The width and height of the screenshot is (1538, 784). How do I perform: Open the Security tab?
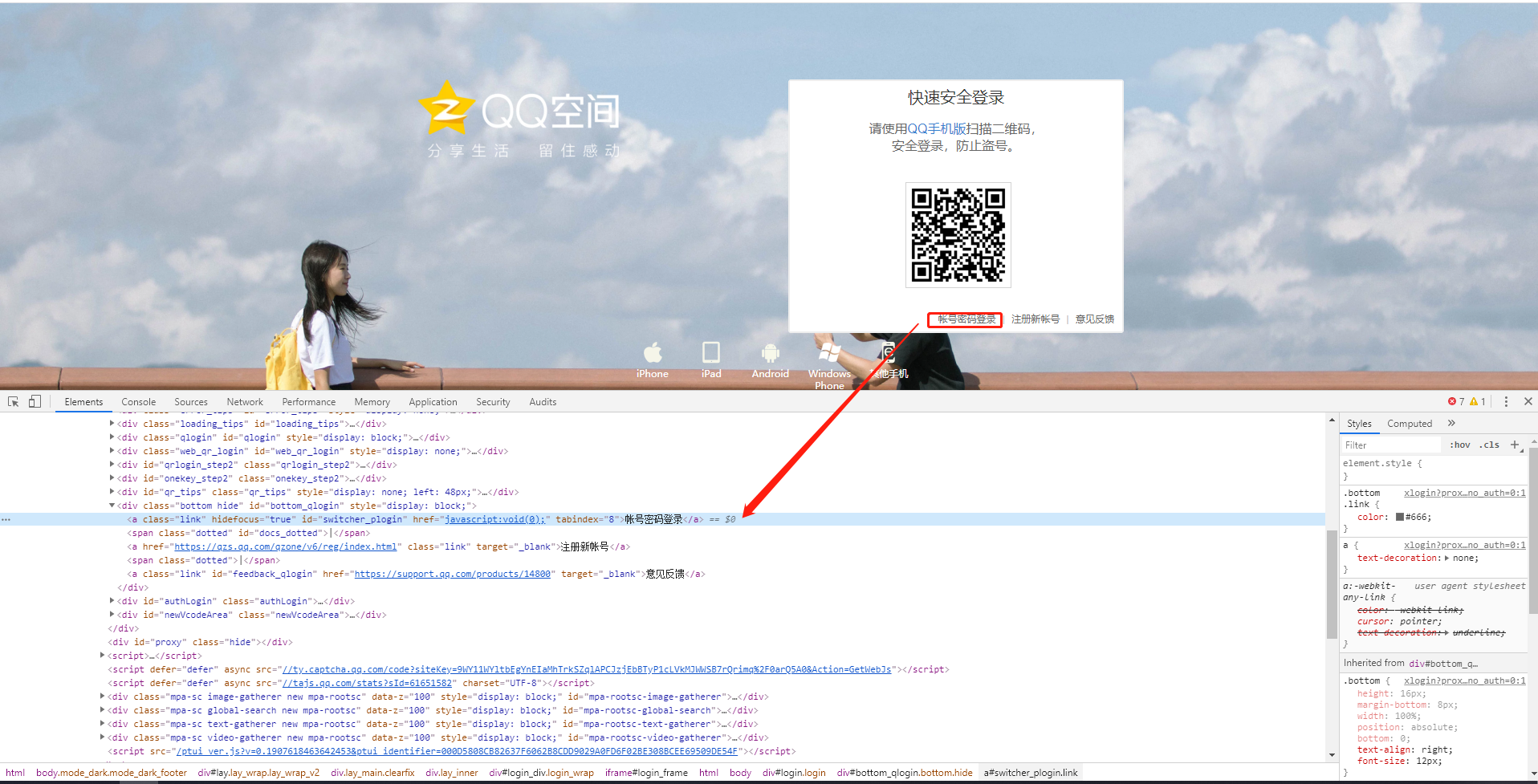pos(493,402)
